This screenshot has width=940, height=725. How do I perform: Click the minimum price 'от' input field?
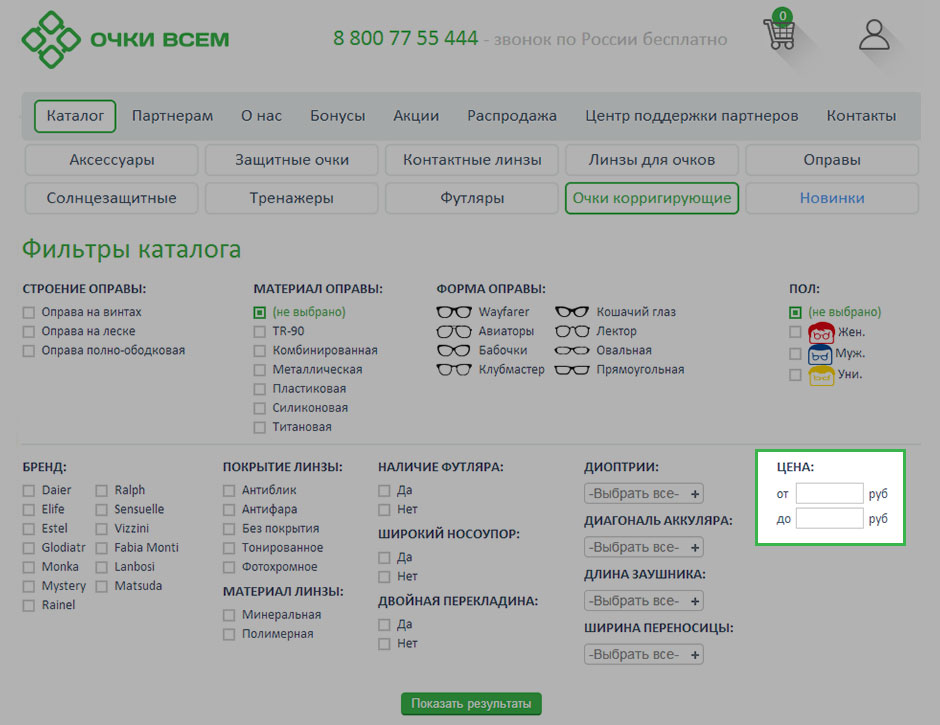[x=829, y=493]
